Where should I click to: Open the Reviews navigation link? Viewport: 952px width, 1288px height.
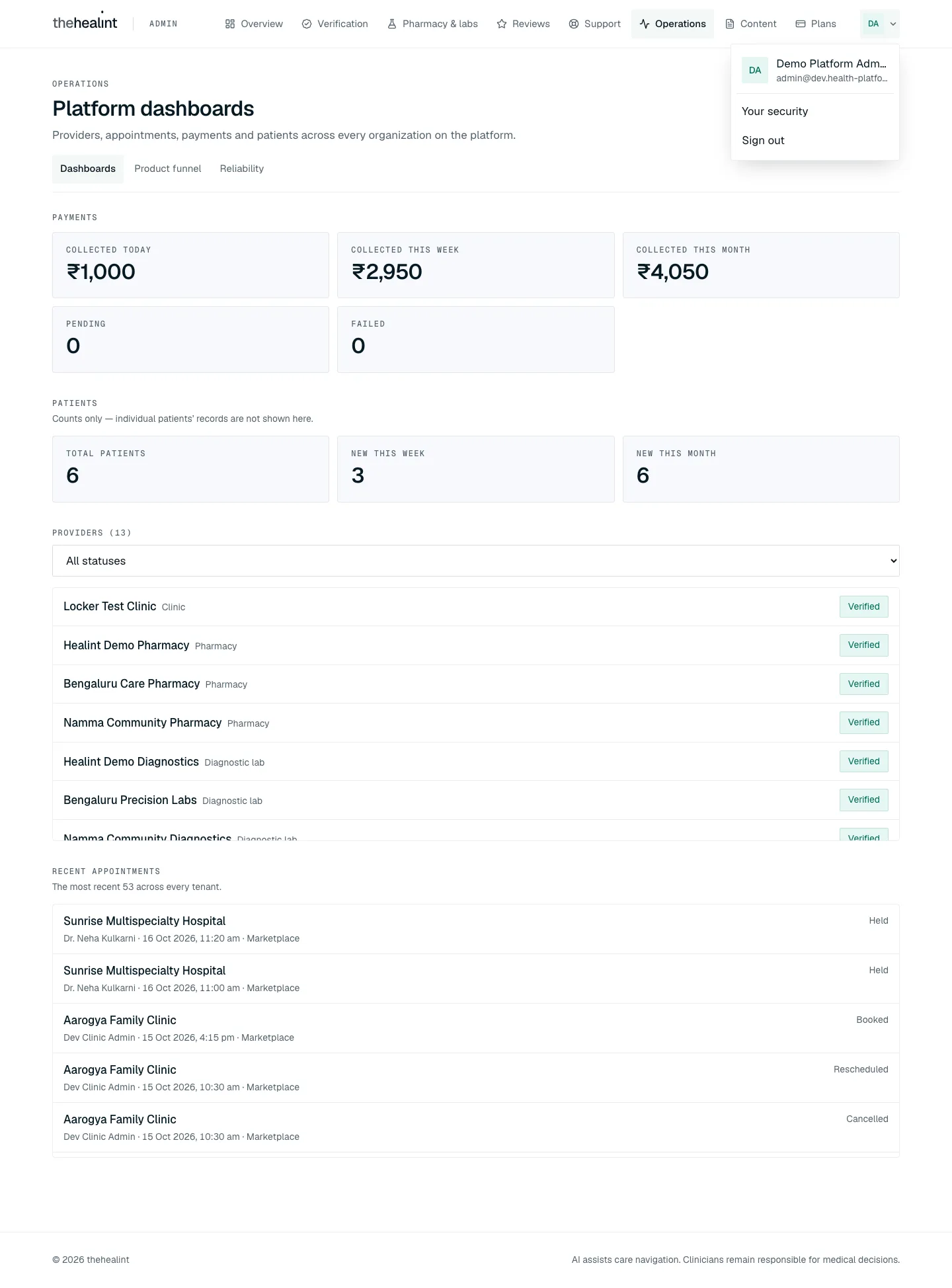(x=523, y=24)
